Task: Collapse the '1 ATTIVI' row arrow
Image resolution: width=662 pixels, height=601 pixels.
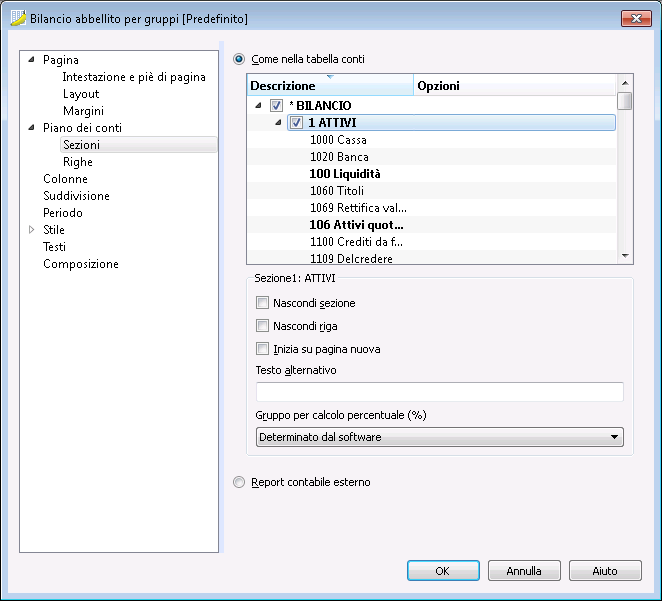Action: 278,123
